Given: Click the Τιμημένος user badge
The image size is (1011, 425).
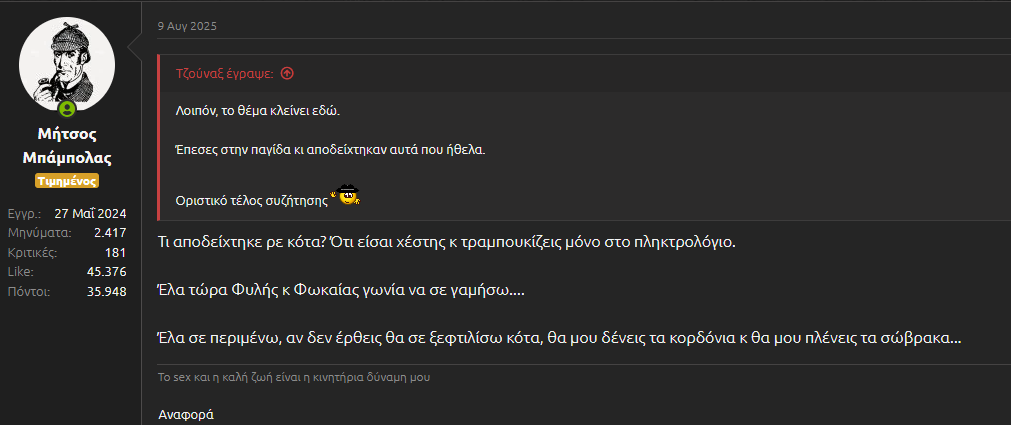Looking at the screenshot, I should [x=67, y=181].
